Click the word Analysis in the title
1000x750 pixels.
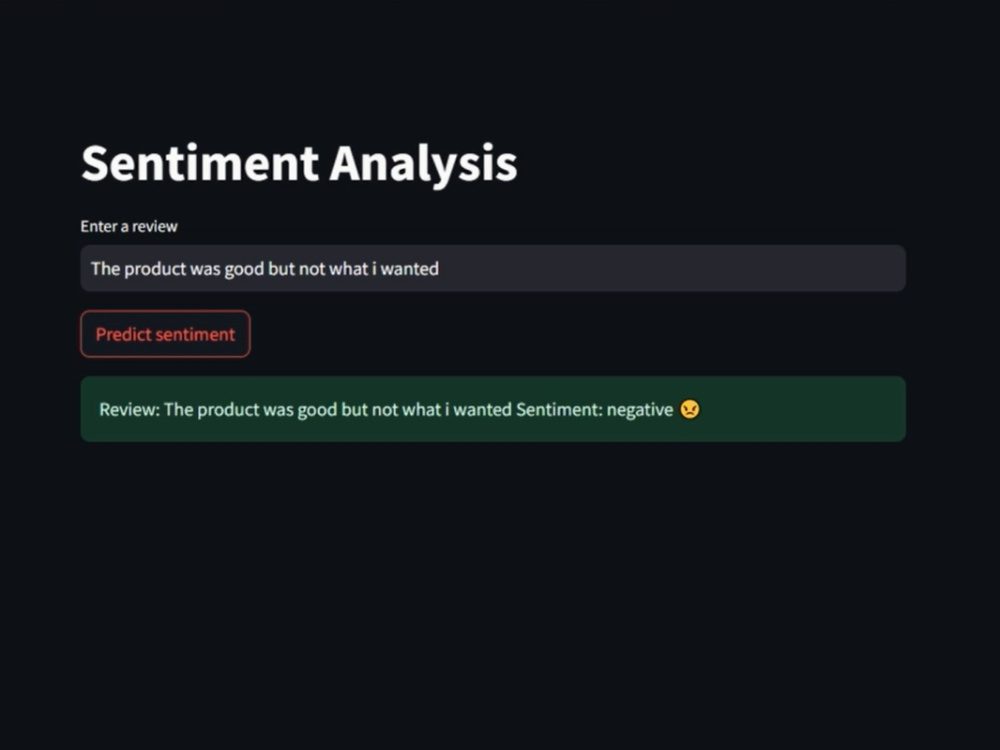(423, 164)
